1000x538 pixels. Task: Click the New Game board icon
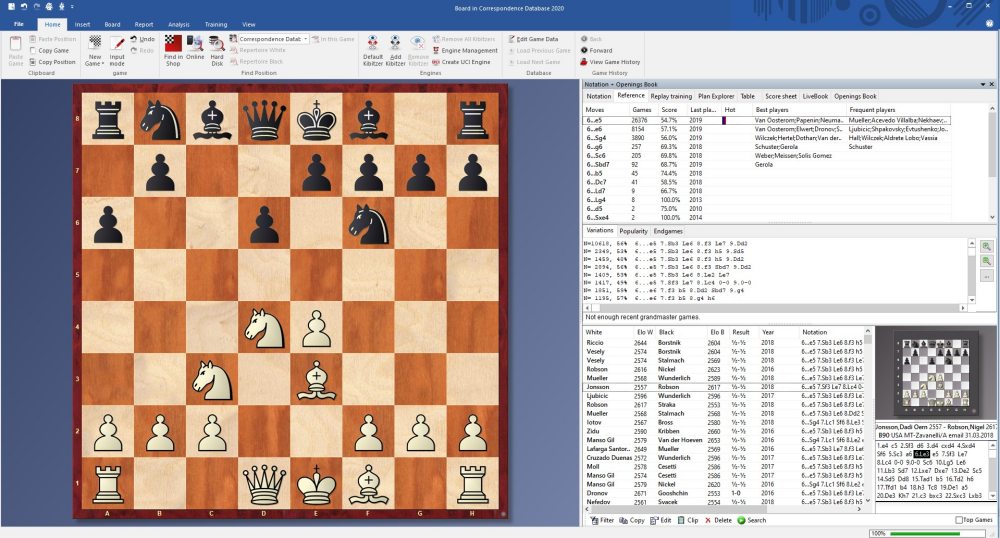tap(95, 43)
